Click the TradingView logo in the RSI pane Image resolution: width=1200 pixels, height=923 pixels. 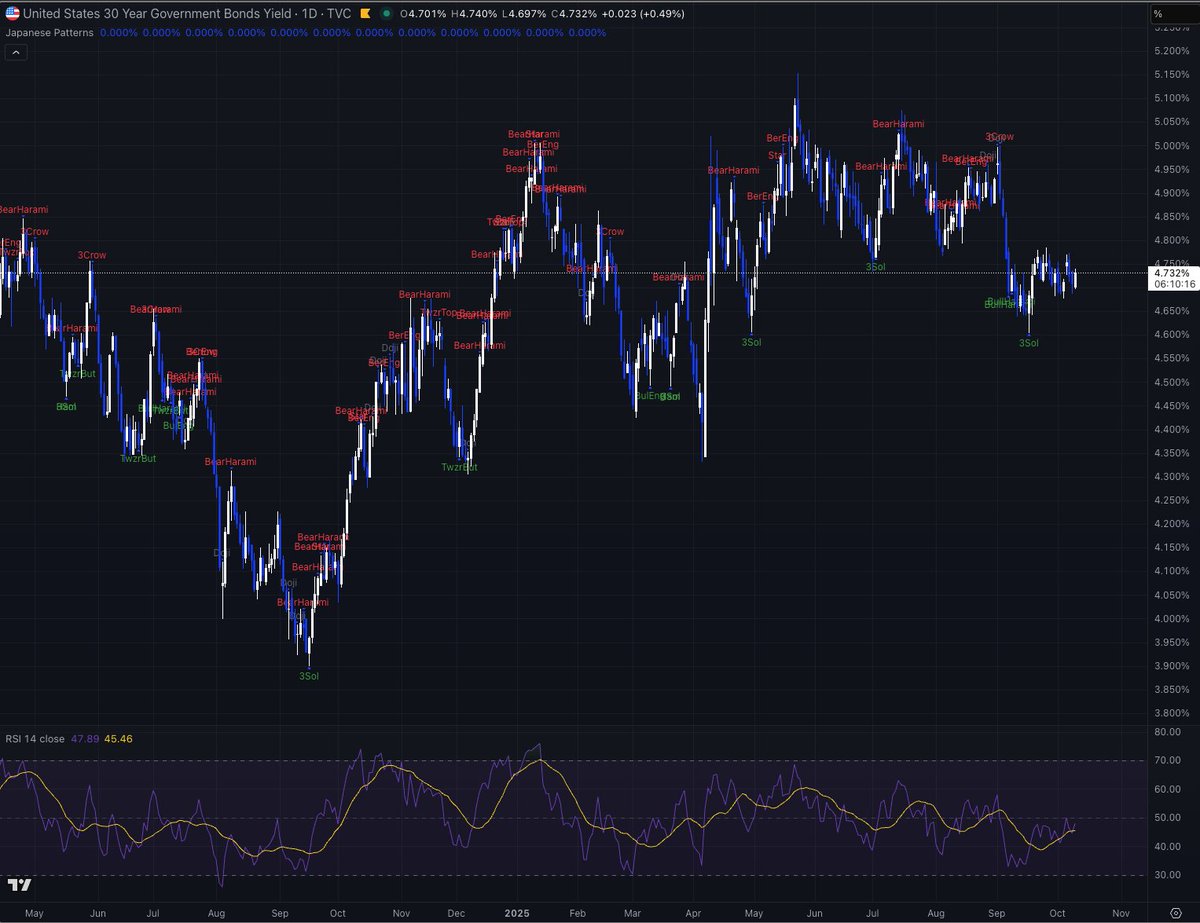tap(18, 886)
